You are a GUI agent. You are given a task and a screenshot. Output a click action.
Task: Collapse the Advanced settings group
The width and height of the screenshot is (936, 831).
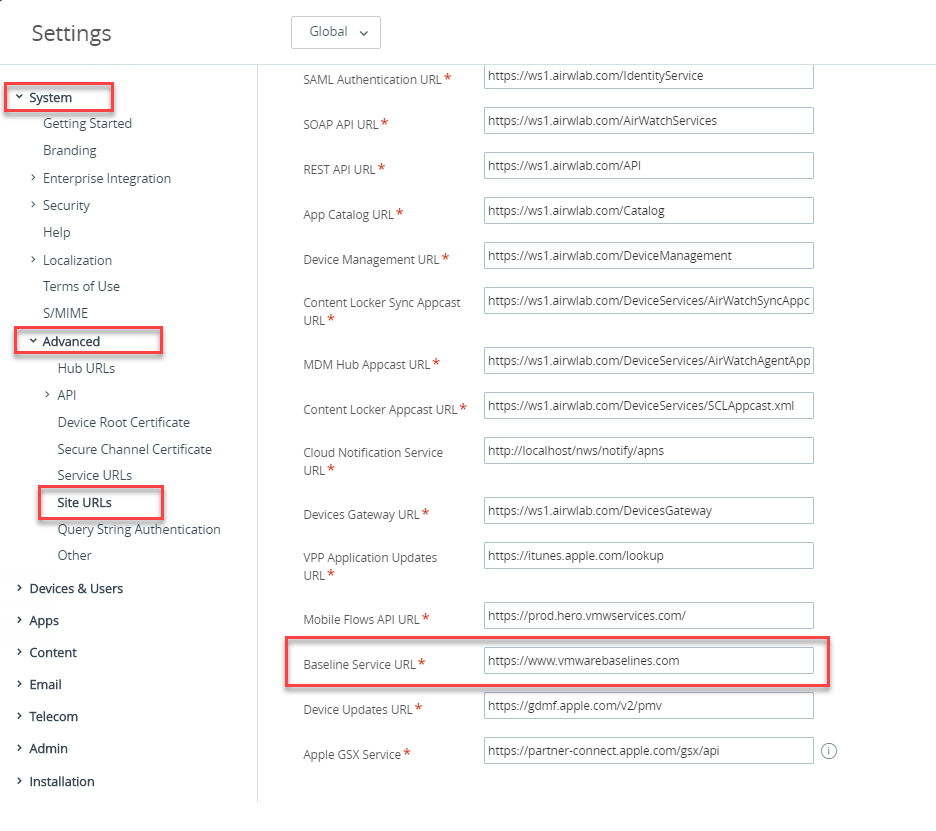pyautogui.click(x=33, y=341)
